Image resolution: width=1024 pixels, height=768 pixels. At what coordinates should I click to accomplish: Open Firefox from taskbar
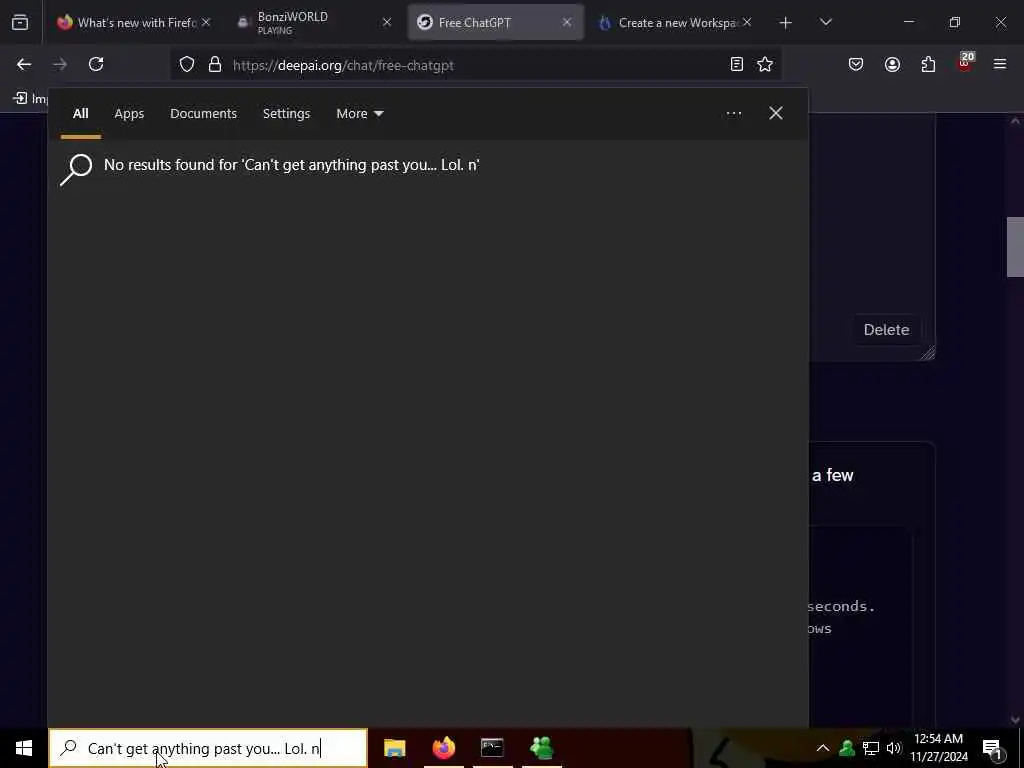443,748
